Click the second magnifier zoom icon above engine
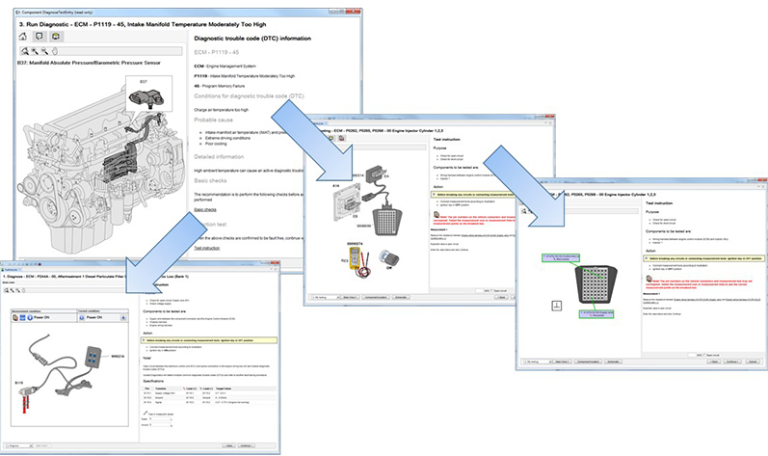 coord(34,50)
